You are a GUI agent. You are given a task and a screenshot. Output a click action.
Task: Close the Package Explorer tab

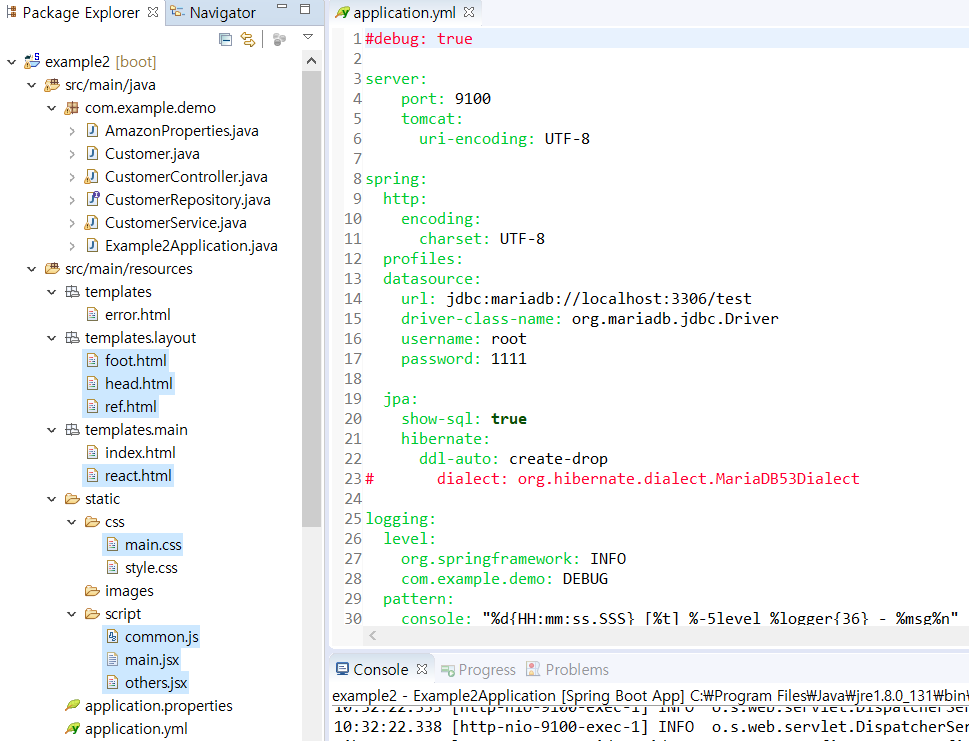click(153, 12)
